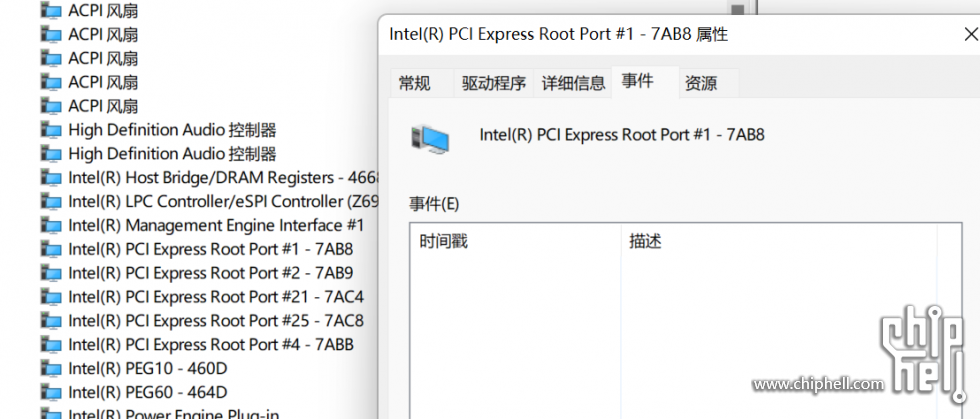Select 'Intel(R) PCI Express Root Port #21 - 7AC4' text
This screenshot has height=419, width=980.
(216, 296)
